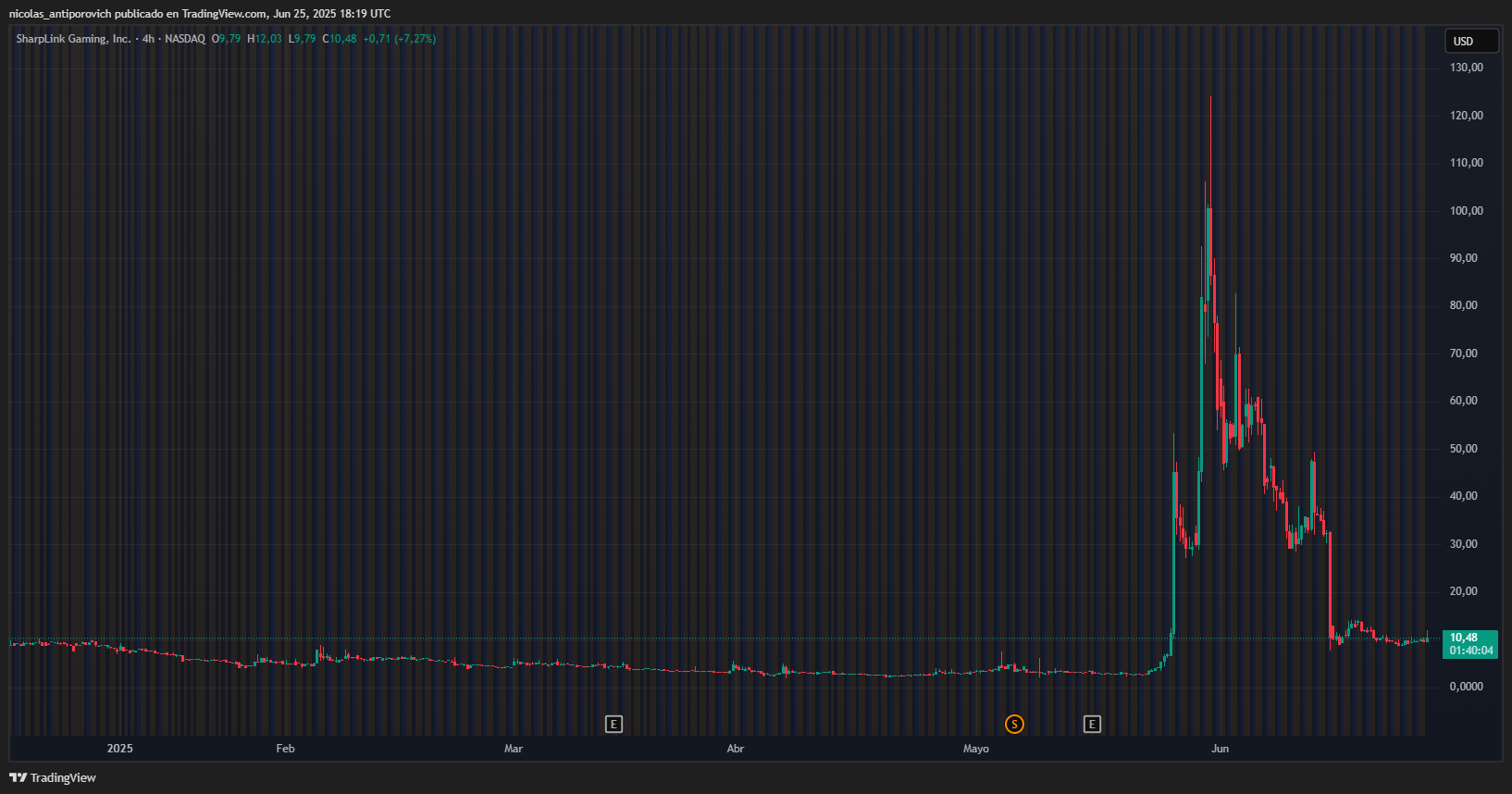Click the SharpLink Gaming, Inc. symbol title

(73, 39)
